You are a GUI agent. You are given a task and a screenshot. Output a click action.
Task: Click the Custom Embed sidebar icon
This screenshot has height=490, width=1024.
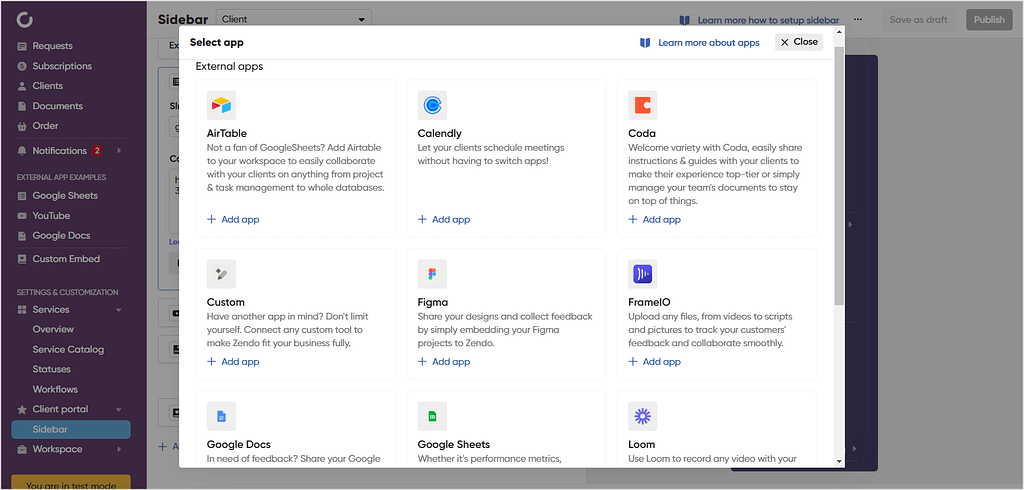coord(22,259)
